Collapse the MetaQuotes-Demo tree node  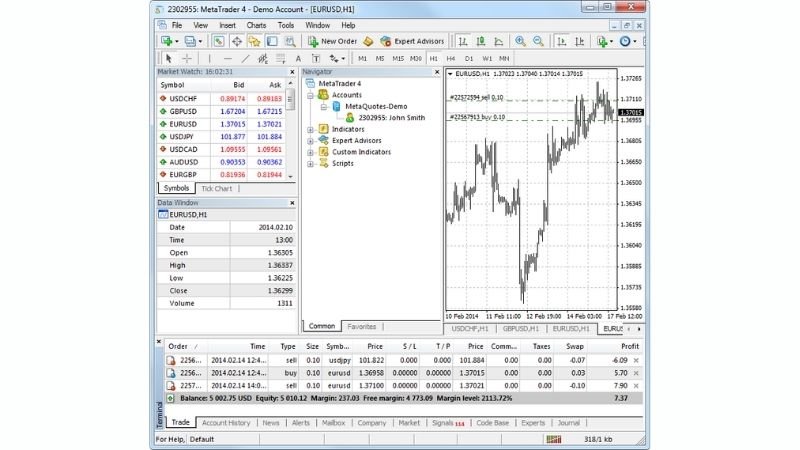(323, 107)
